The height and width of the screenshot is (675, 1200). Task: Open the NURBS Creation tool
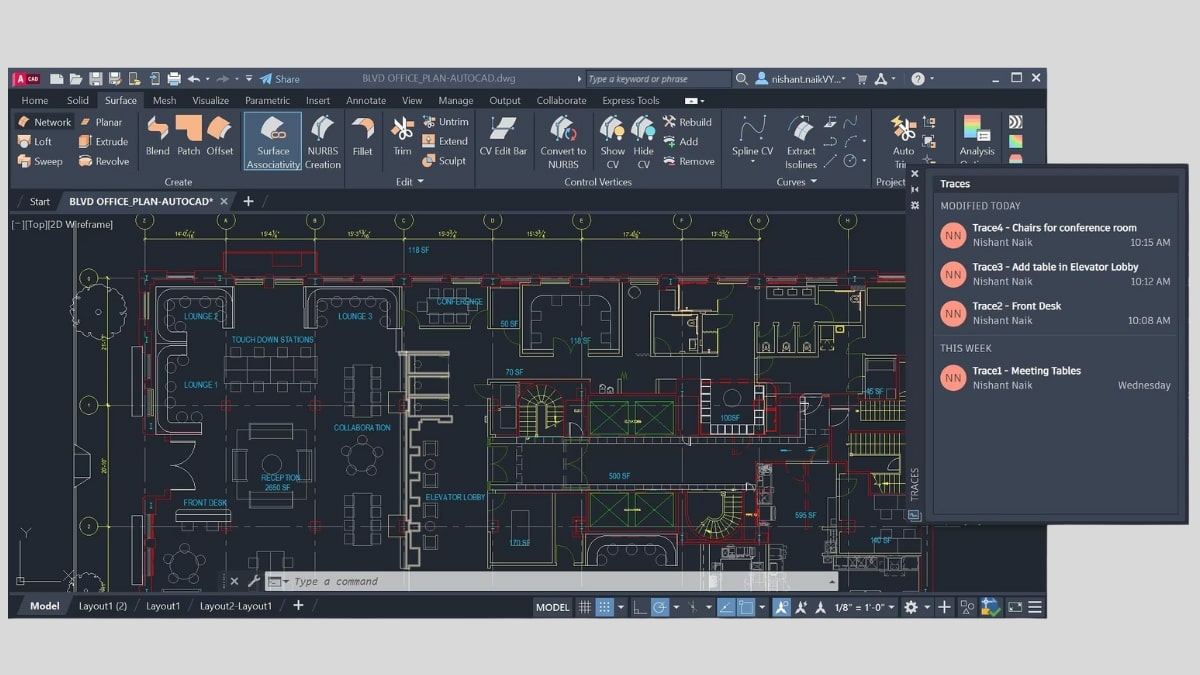point(323,142)
